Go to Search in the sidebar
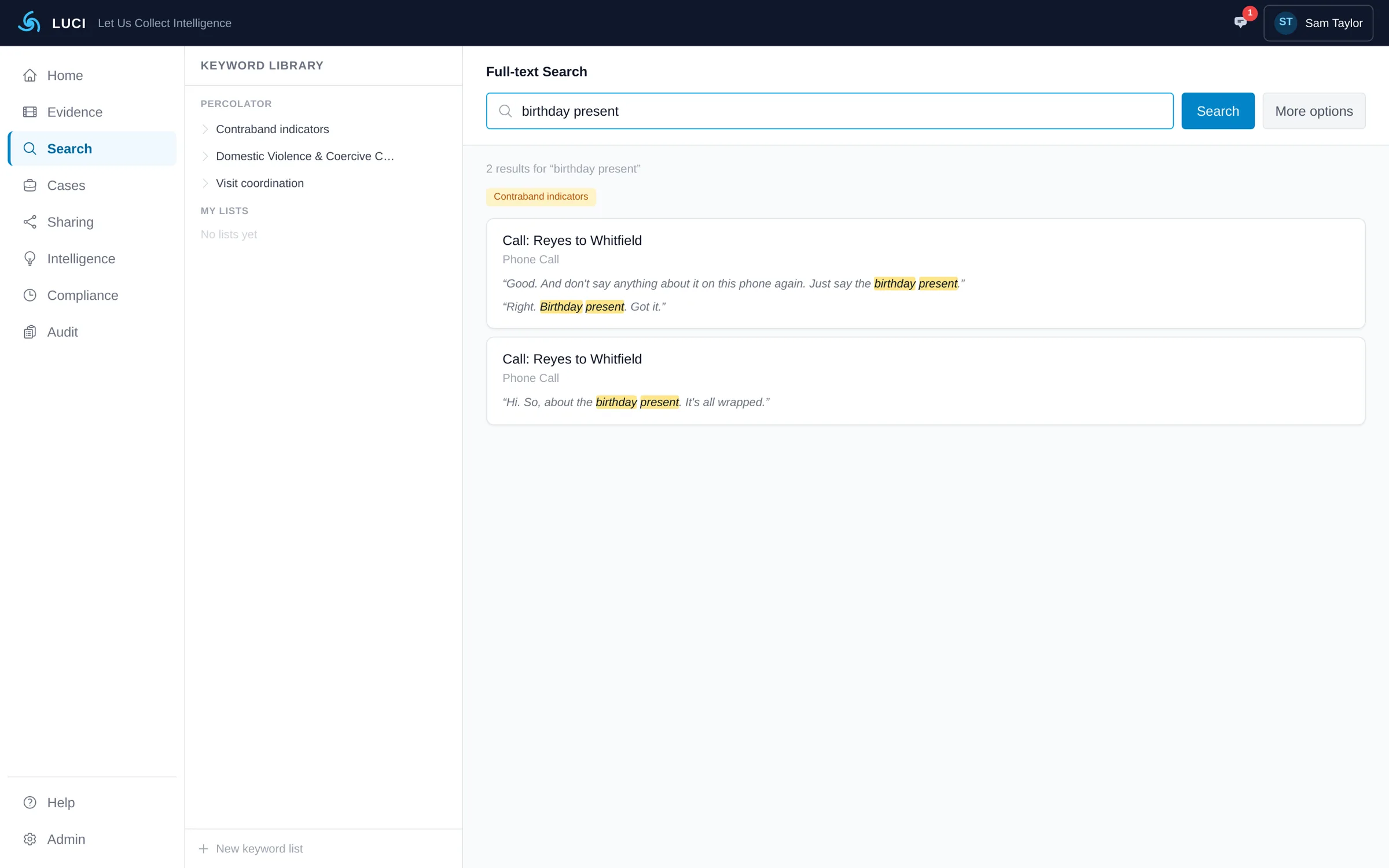Image resolution: width=1389 pixels, height=868 pixels. tap(92, 149)
